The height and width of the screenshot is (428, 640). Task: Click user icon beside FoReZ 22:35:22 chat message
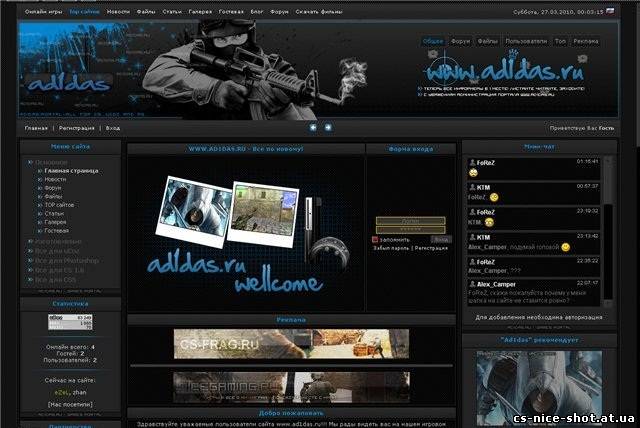click(472, 262)
